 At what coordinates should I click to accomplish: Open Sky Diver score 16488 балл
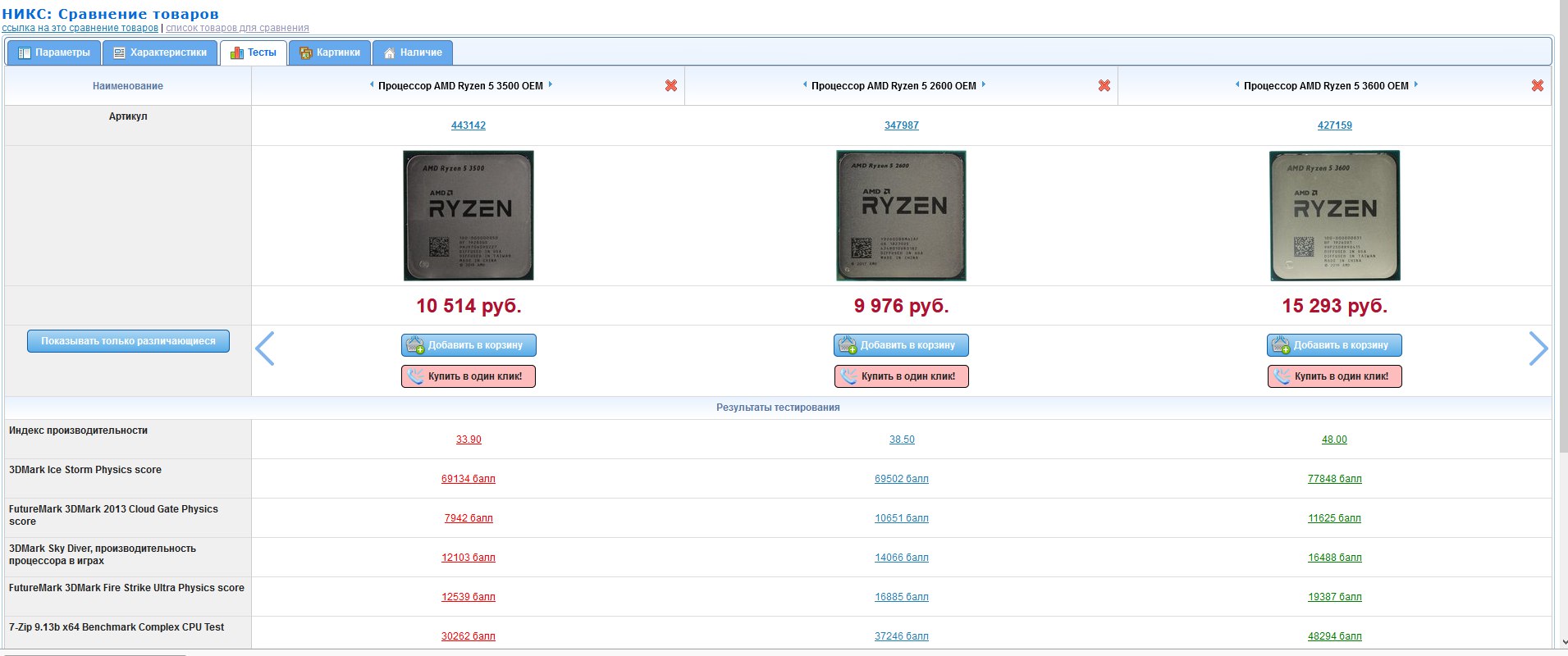coord(1334,558)
